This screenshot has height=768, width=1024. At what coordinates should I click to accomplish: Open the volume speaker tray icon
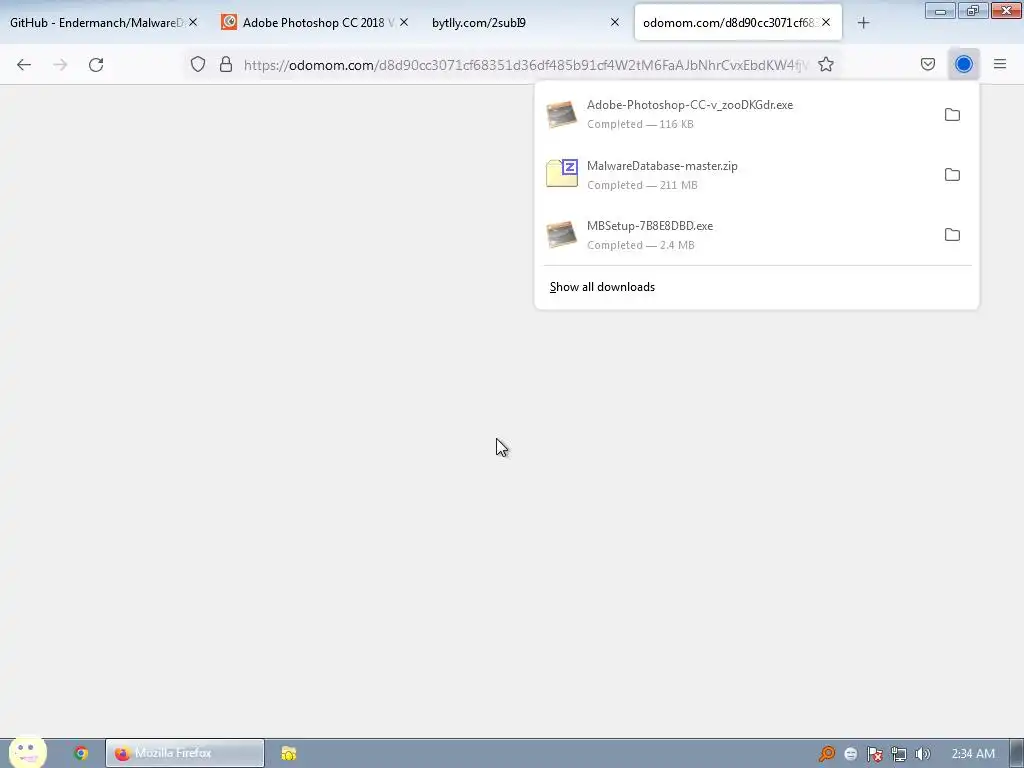(x=922, y=754)
